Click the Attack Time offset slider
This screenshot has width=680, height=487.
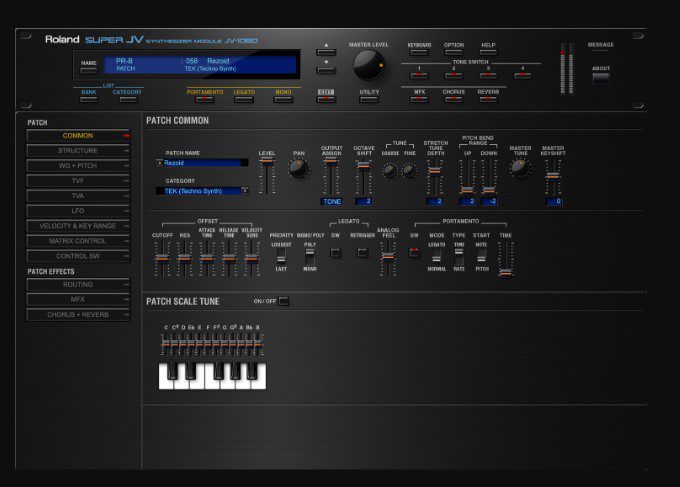207,259
